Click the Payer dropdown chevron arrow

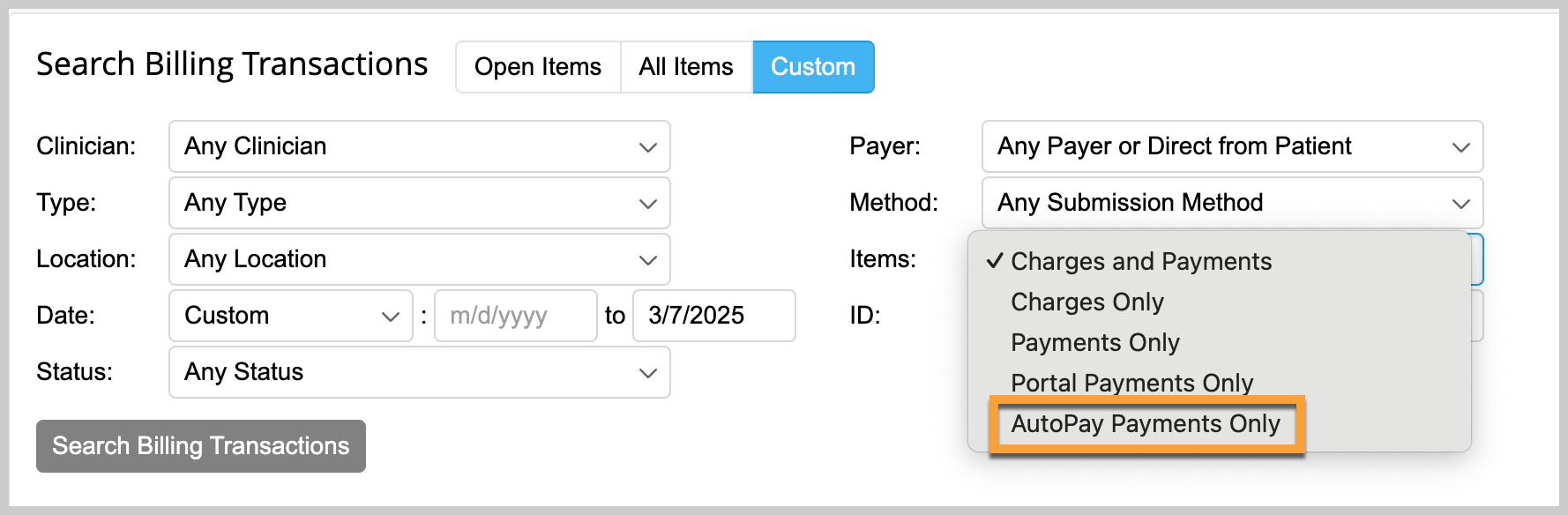[x=1461, y=147]
